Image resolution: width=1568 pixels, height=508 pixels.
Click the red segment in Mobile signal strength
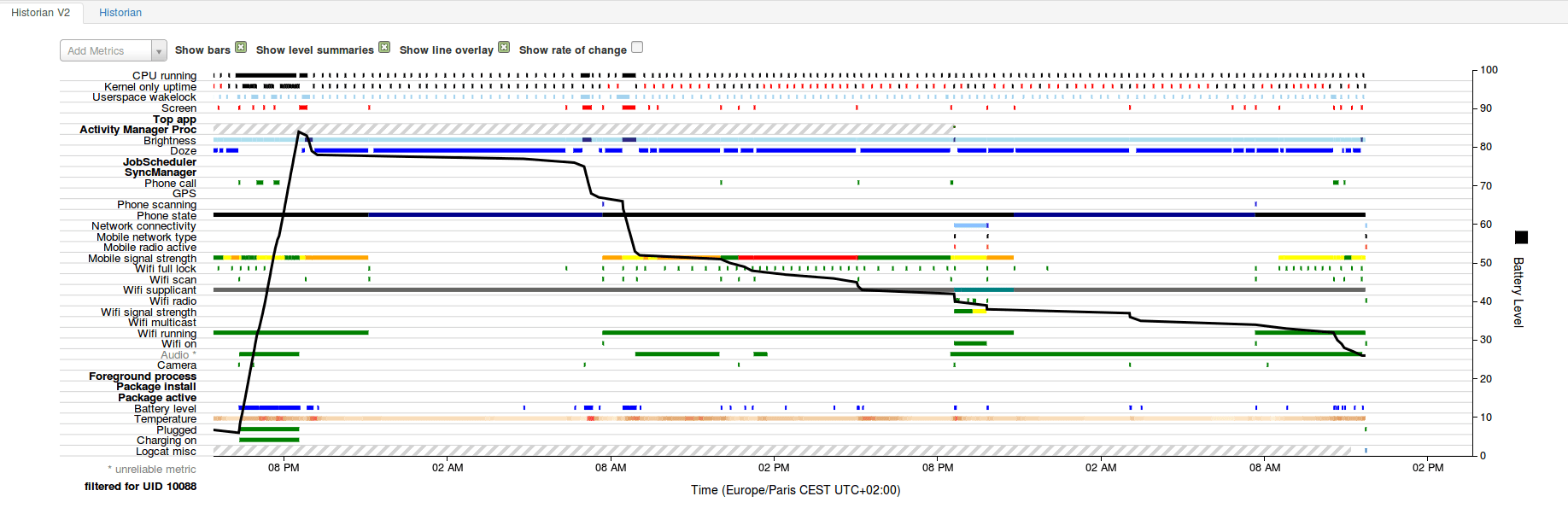pyautogui.click(x=798, y=257)
